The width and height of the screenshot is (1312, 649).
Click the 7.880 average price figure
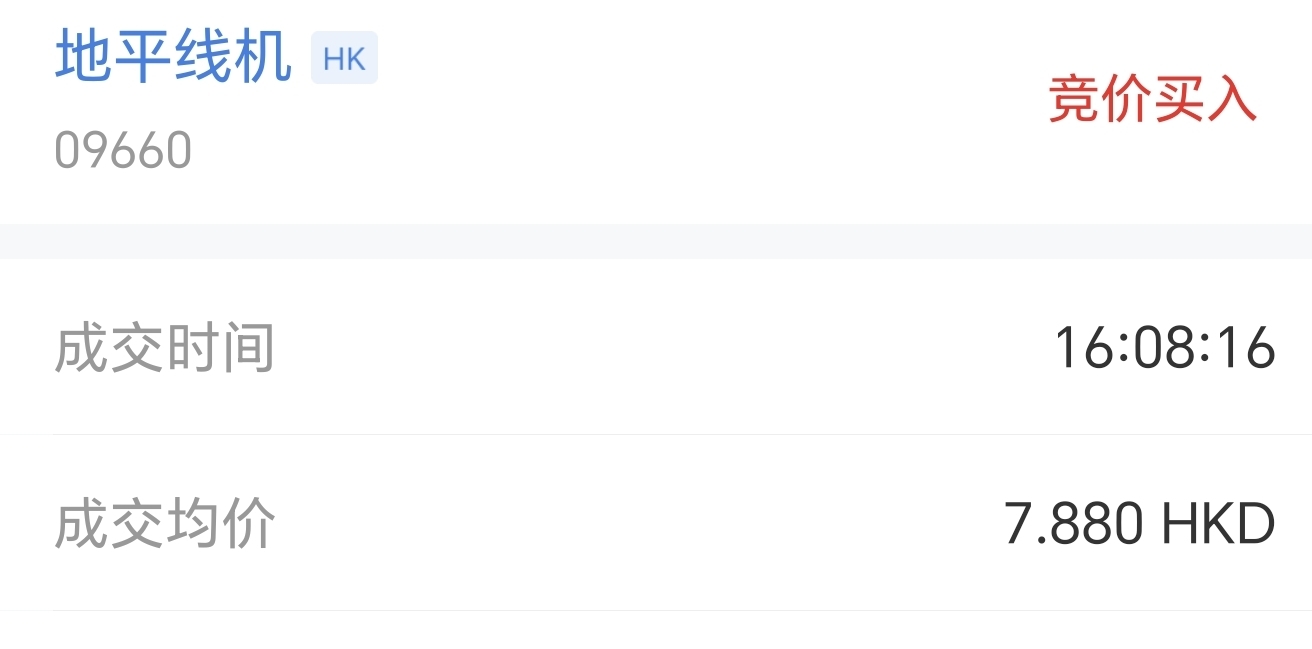tap(1074, 524)
